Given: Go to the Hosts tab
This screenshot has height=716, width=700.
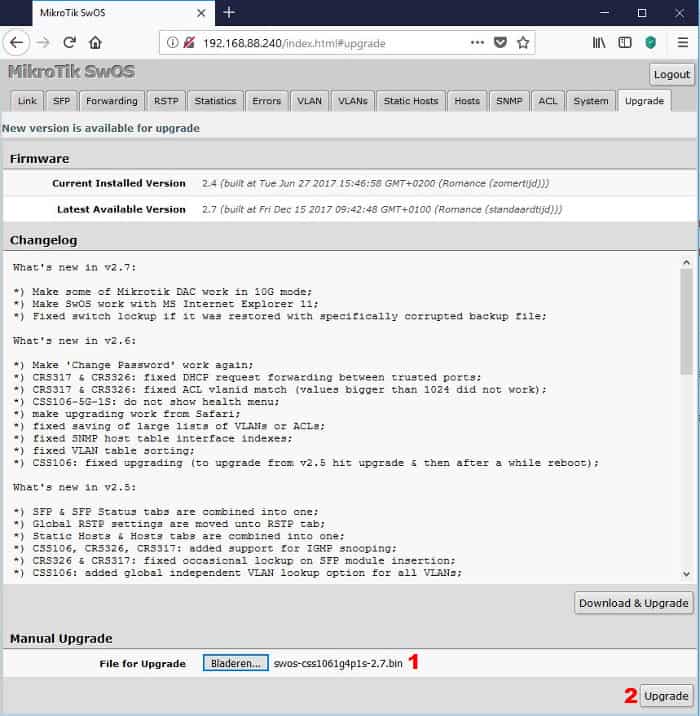Looking at the screenshot, I should (x=467, y=101).
